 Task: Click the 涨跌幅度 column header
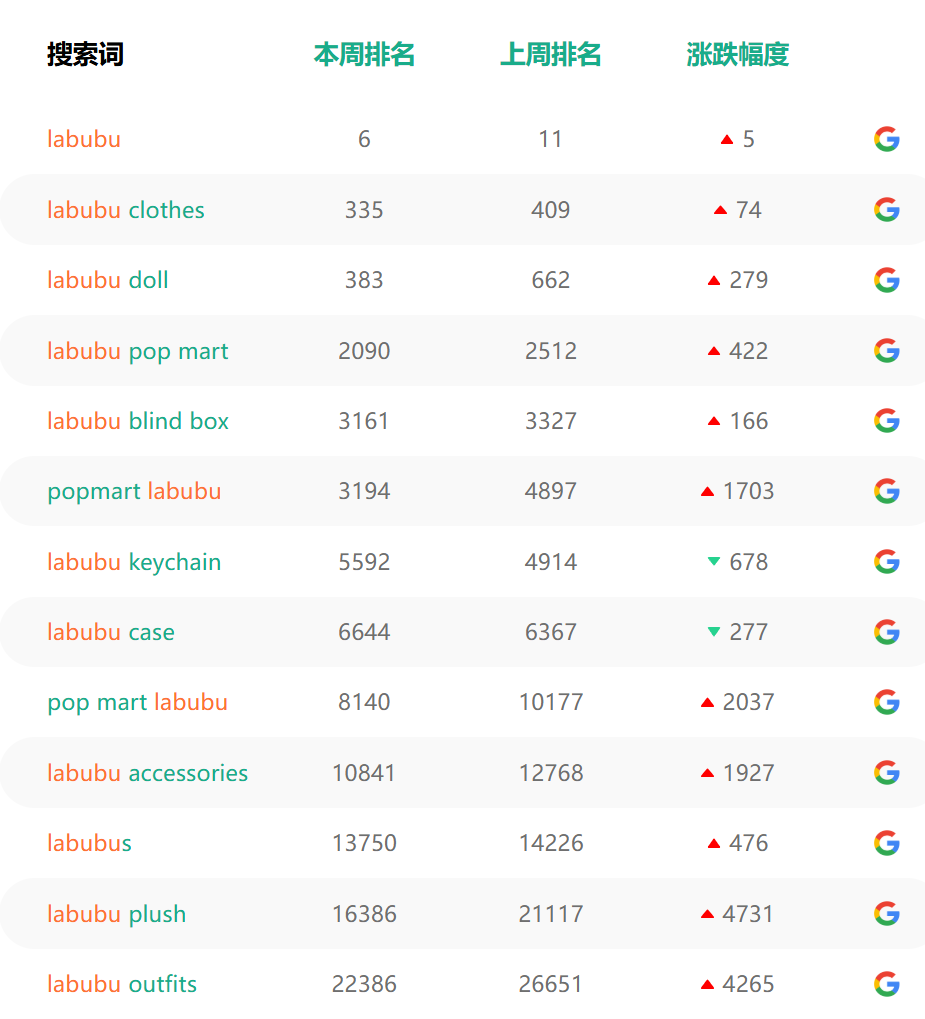[x=738, y=55]
